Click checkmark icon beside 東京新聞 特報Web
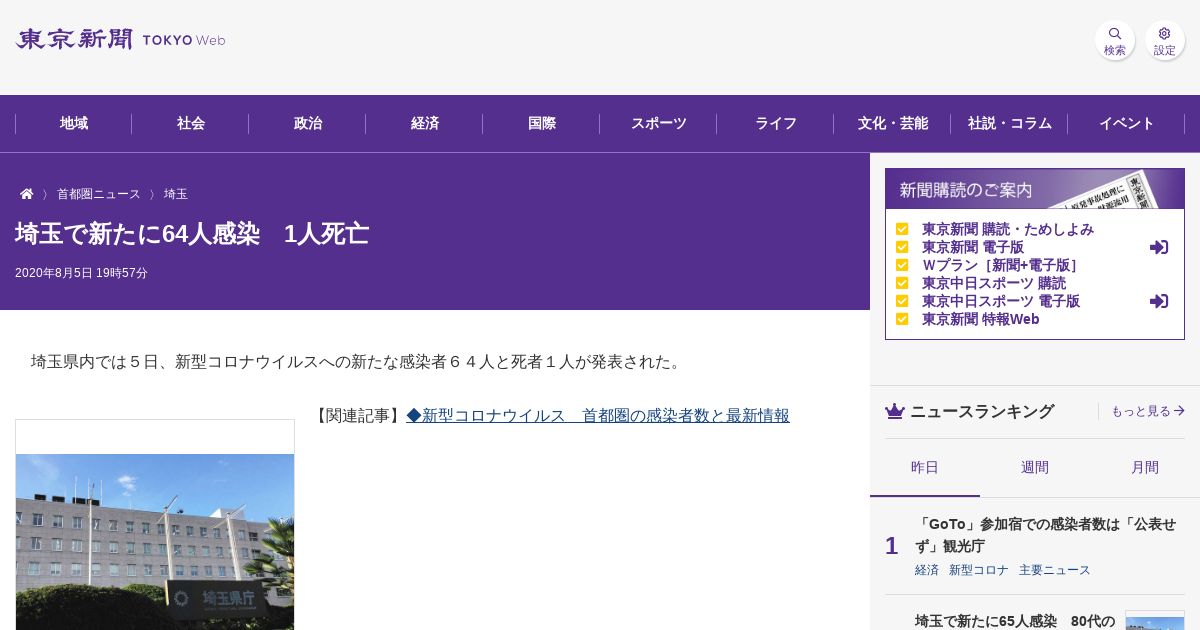 [x=902, y=319]
